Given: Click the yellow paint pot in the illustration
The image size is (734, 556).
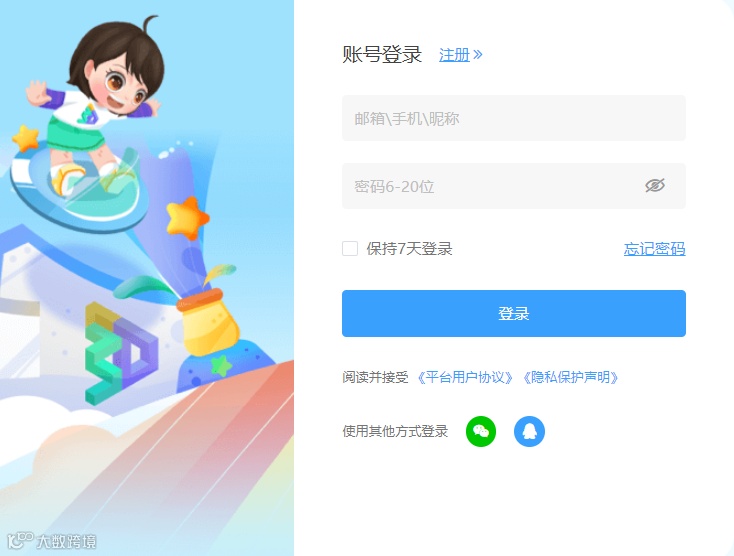Looking at the screenshot, I should [x=207, y=324].
